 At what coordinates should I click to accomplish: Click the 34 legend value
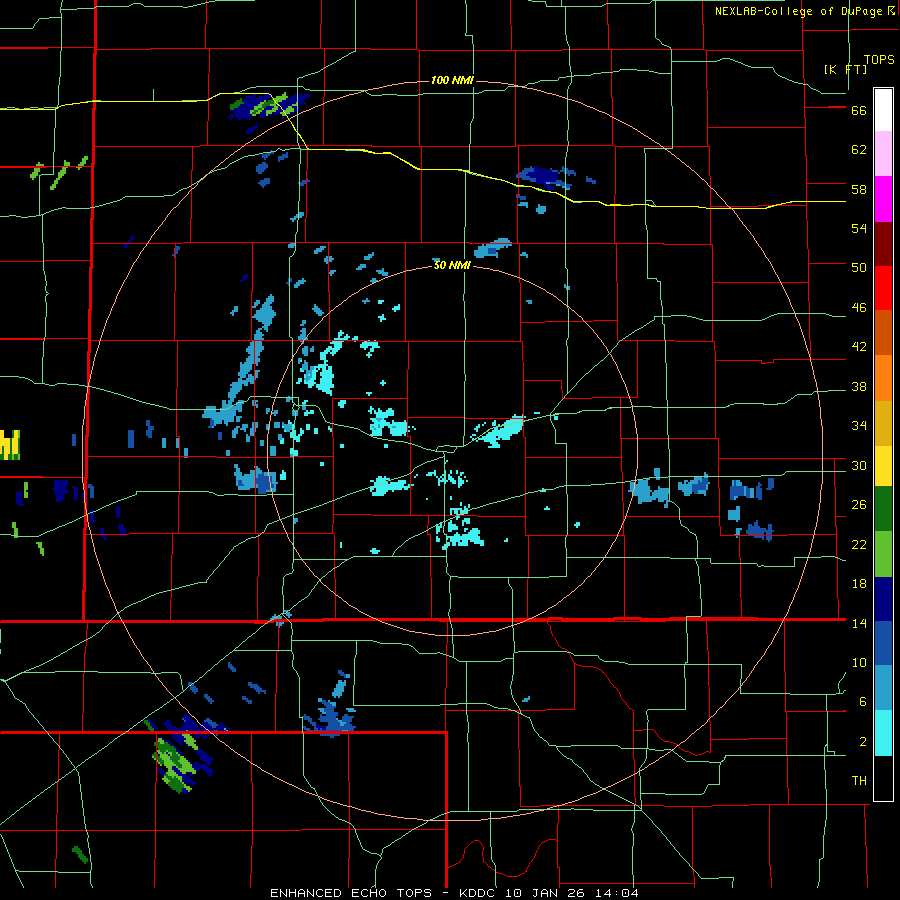coord(859,426)
